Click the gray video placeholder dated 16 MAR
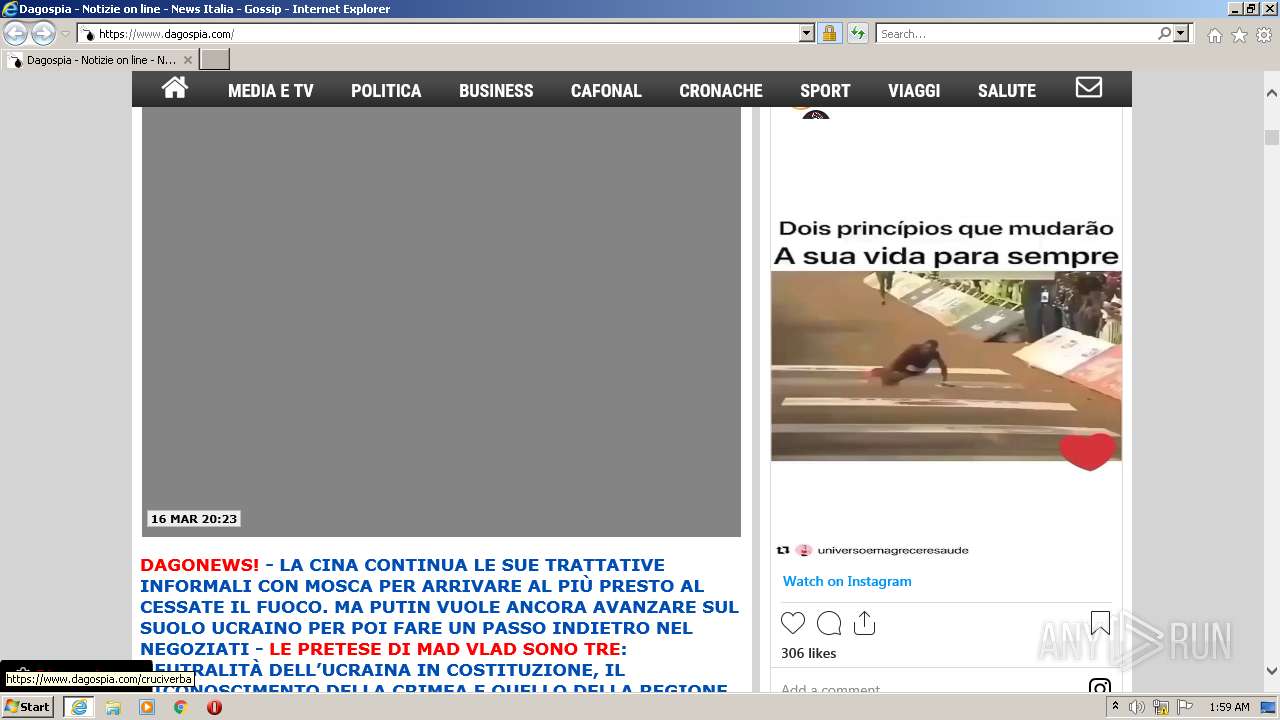 [441, 321]
